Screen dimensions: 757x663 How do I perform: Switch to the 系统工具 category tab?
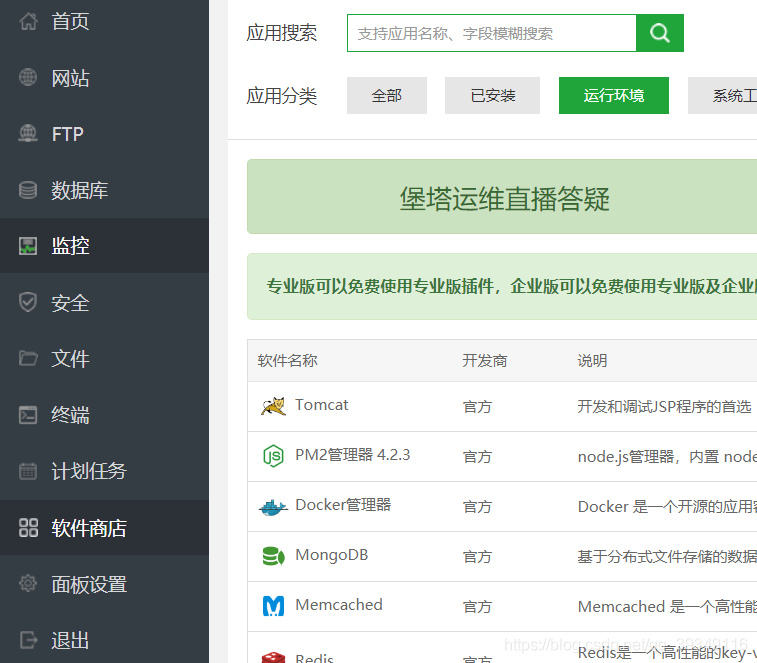click(x=722, y=96)
